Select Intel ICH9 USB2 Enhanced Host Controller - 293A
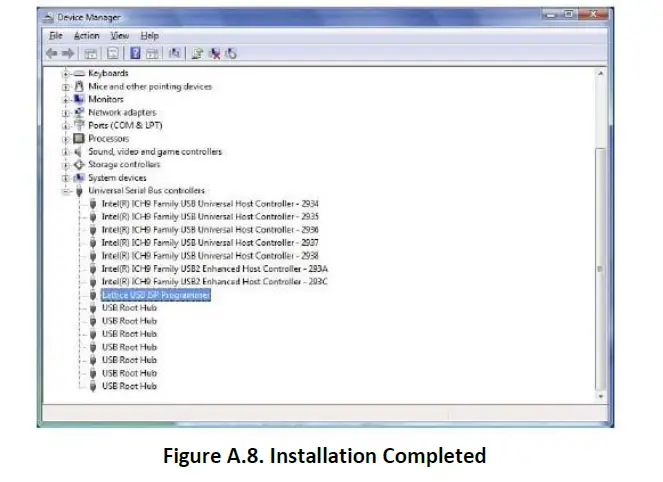 coord(215,269)
